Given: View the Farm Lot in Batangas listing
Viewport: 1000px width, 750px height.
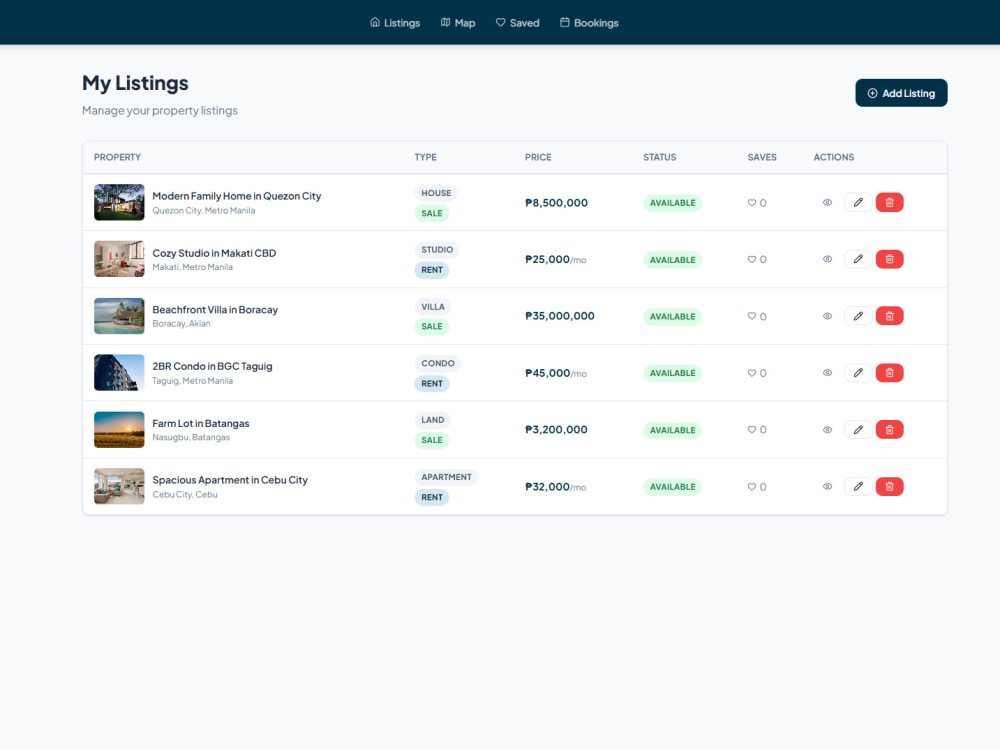Looking at the screenshot, I should pyautogui.click(x=827, y=430).
